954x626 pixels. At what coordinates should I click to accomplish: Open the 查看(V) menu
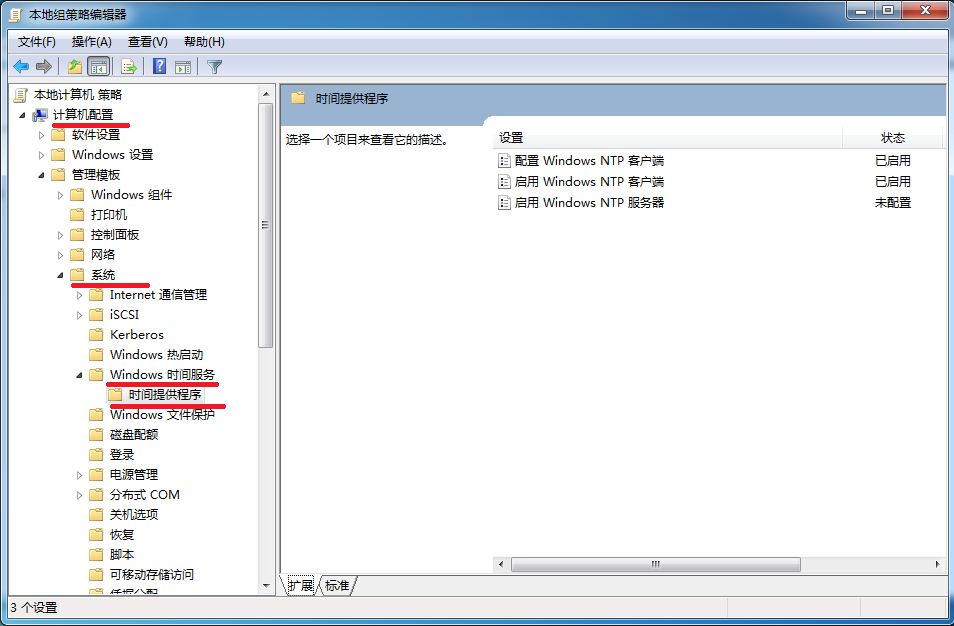coord(147,42)
